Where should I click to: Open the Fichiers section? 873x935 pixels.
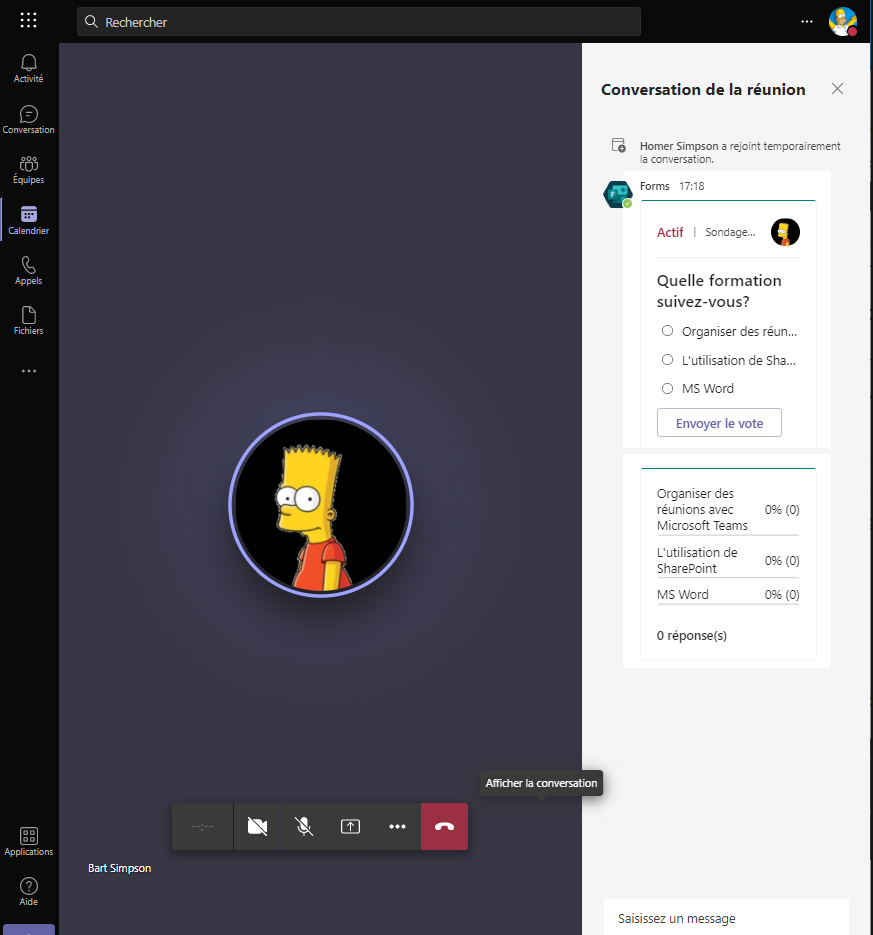point(29,321)
